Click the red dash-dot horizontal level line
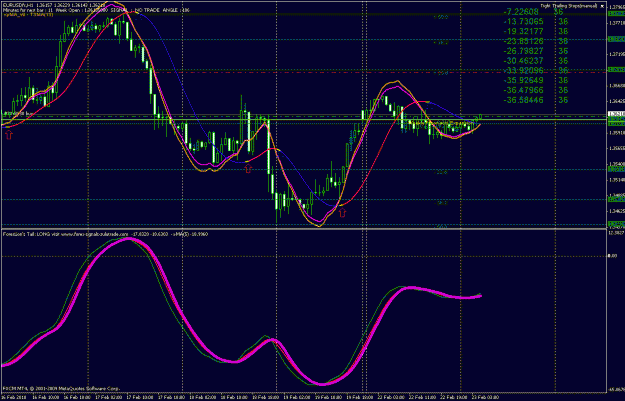The width and height of the screenshot is (625, 401). (x=304, y=72)
